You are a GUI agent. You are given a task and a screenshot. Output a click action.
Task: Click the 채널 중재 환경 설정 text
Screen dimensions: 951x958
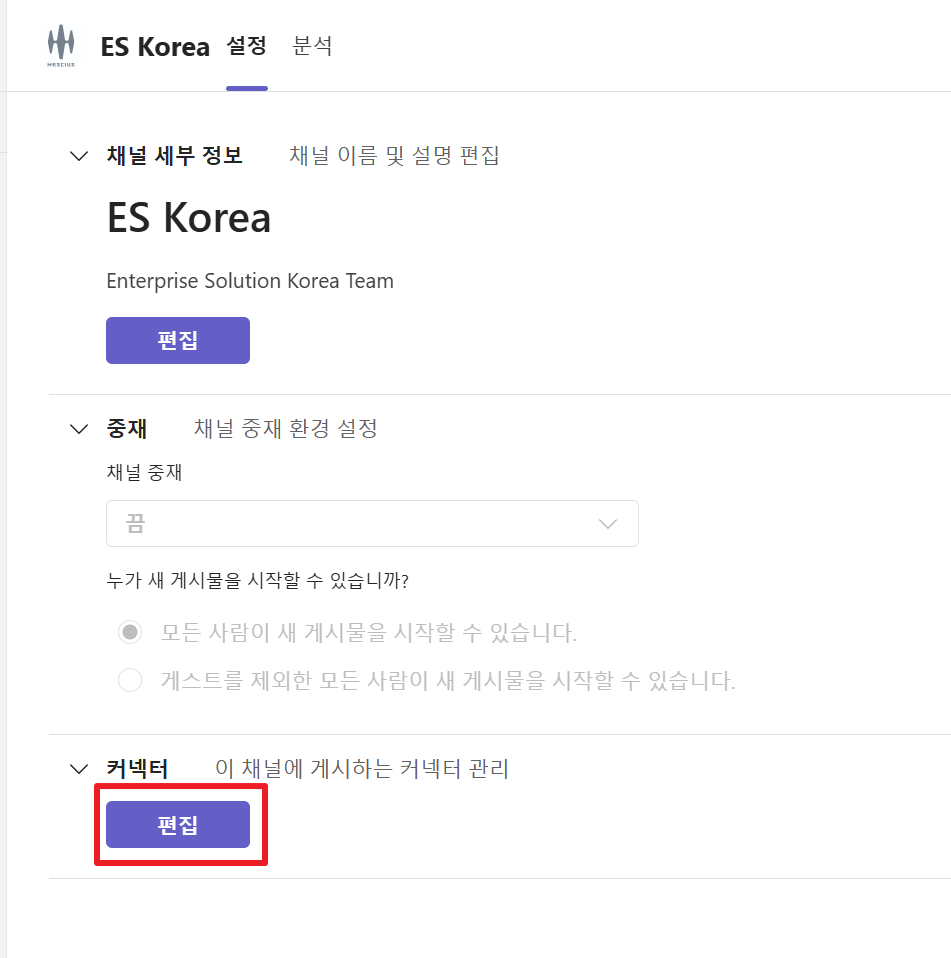coord(285,429)
